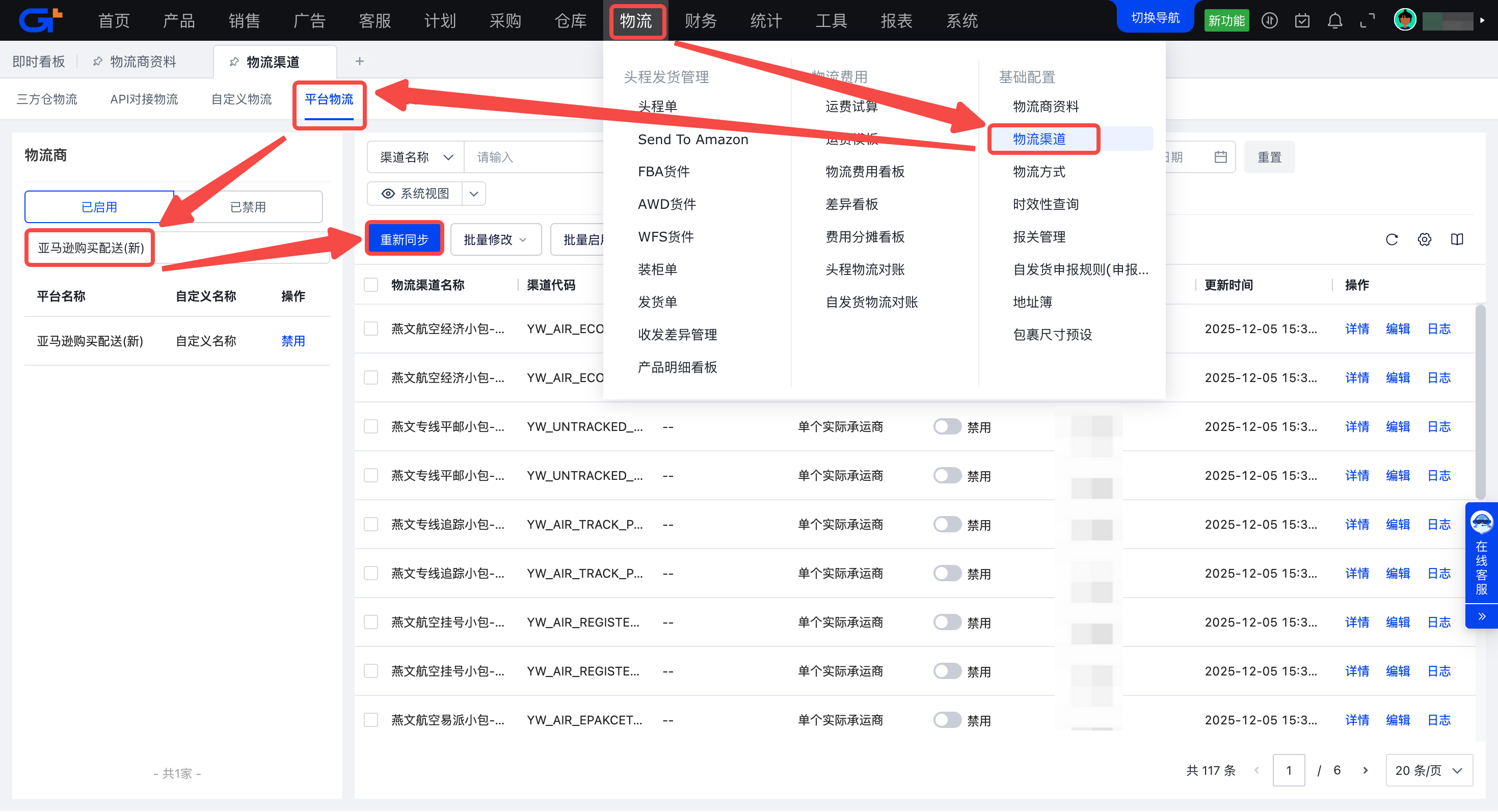Click the checklist calendar icon in header
The image size is (1498, 812).
tap(1302, 21)
